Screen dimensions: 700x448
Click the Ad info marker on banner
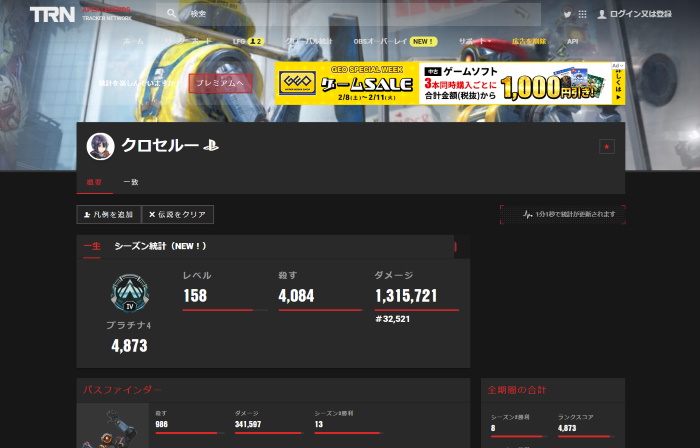(x=618, y=66)
